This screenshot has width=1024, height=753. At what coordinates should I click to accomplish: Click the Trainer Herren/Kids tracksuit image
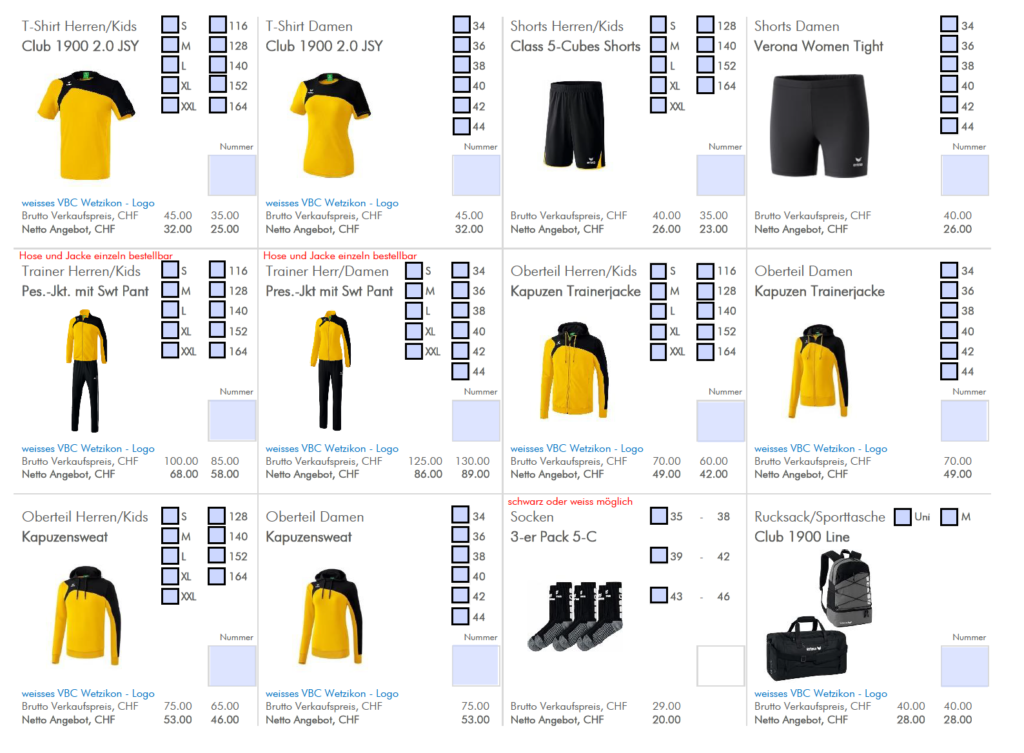point(86,371)
